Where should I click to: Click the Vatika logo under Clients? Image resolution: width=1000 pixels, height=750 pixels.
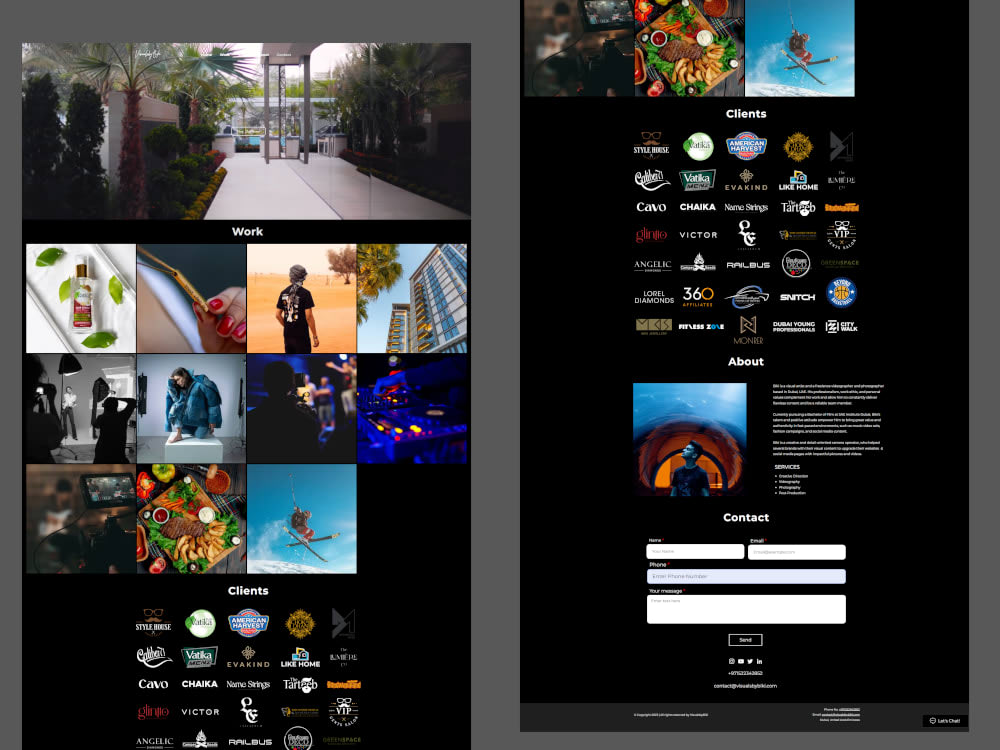pos(698,146)
